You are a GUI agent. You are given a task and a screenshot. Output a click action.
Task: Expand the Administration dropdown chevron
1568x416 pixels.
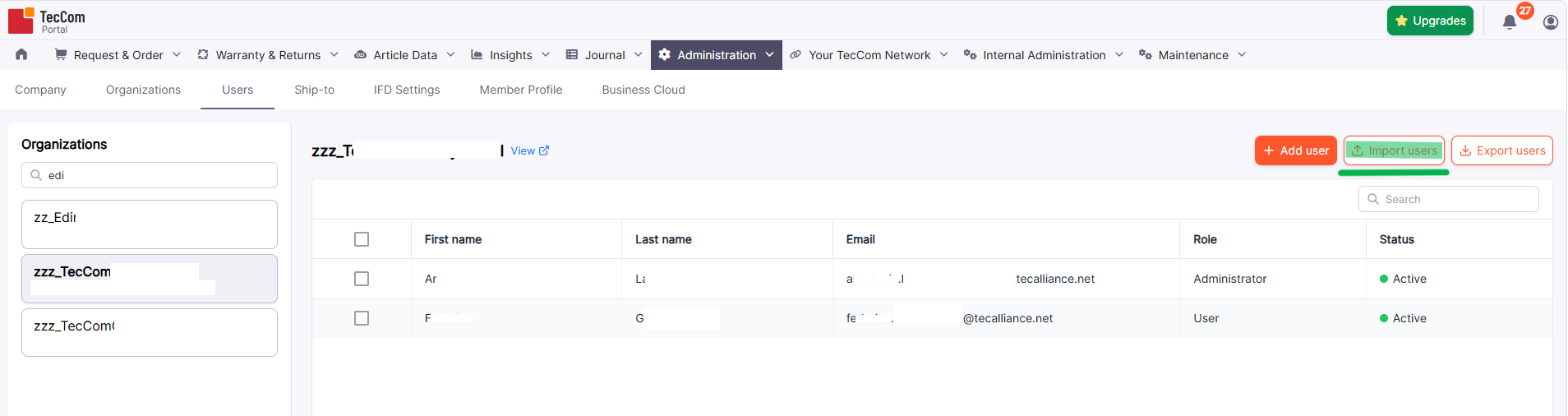coord(770,54)
